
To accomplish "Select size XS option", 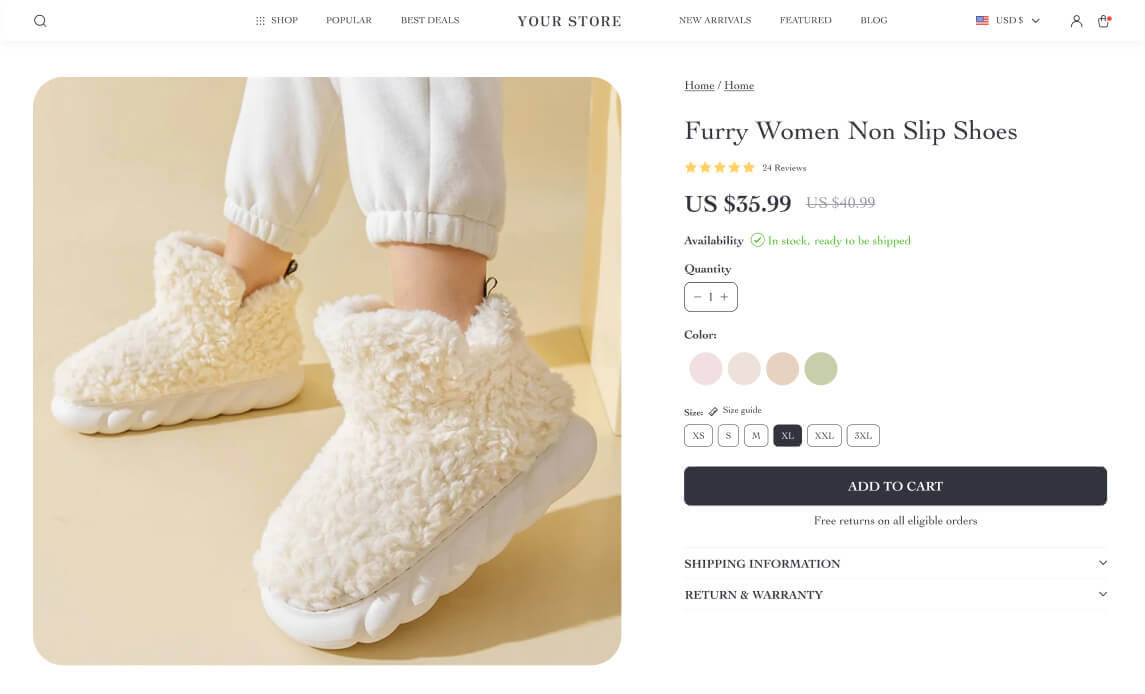I will (698, 436).
